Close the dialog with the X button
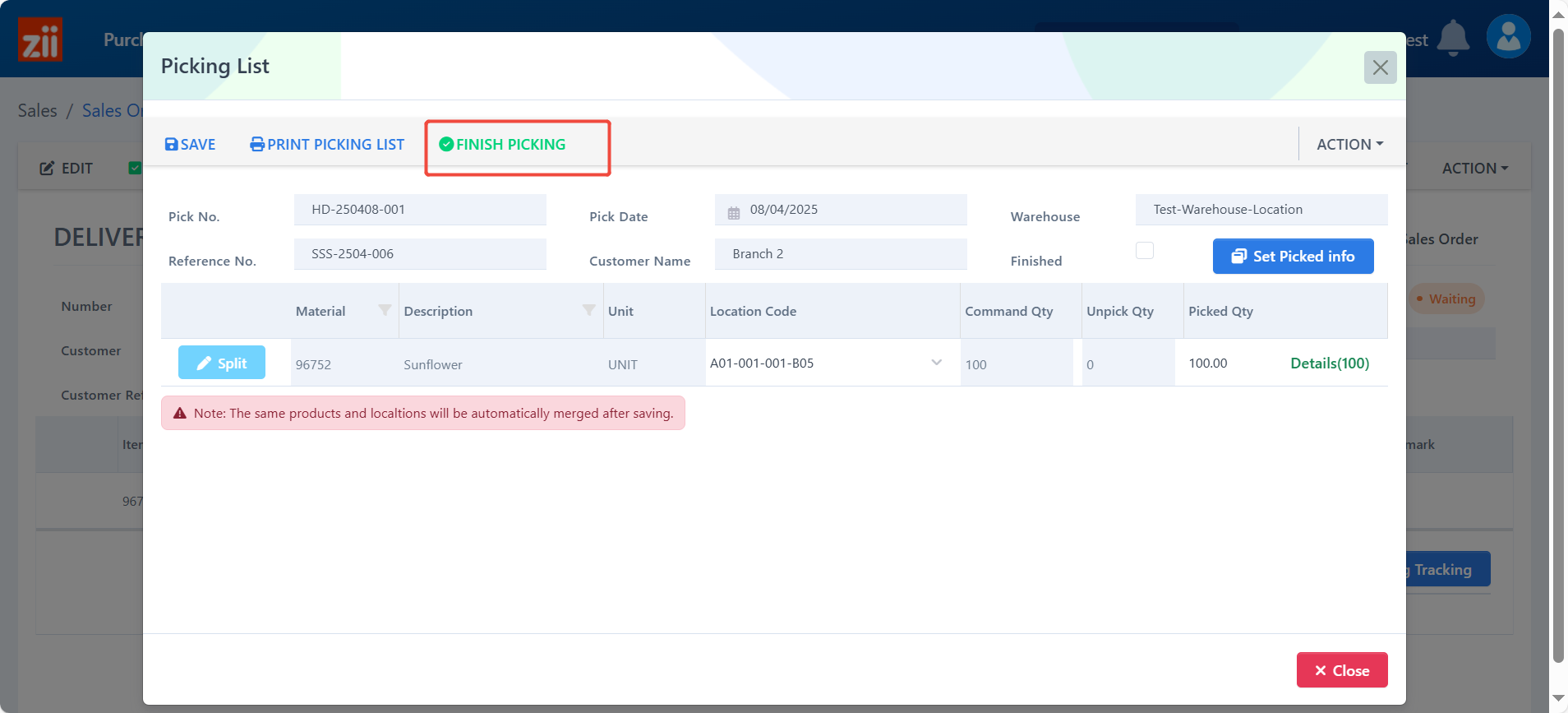This screenshot has width=1568, height=713. (x=1380, y=67)
